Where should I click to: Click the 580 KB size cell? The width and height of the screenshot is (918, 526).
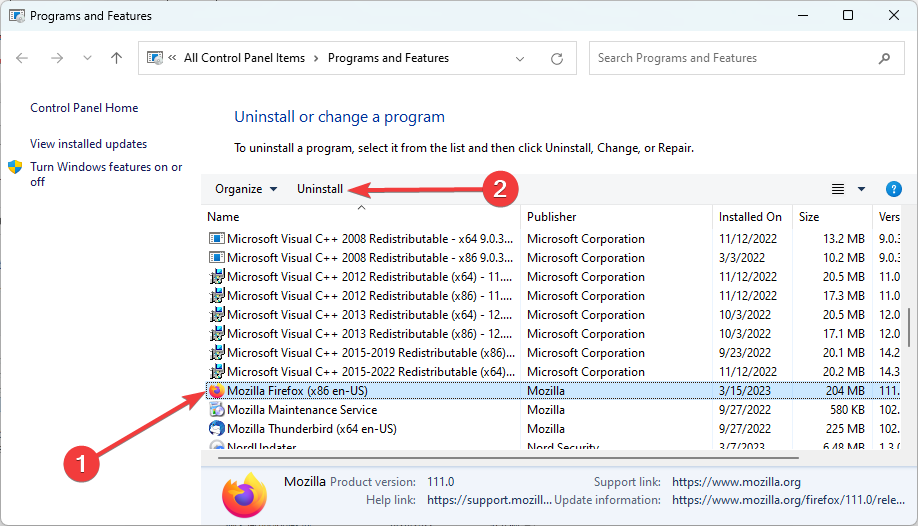(x=847, y=409)
